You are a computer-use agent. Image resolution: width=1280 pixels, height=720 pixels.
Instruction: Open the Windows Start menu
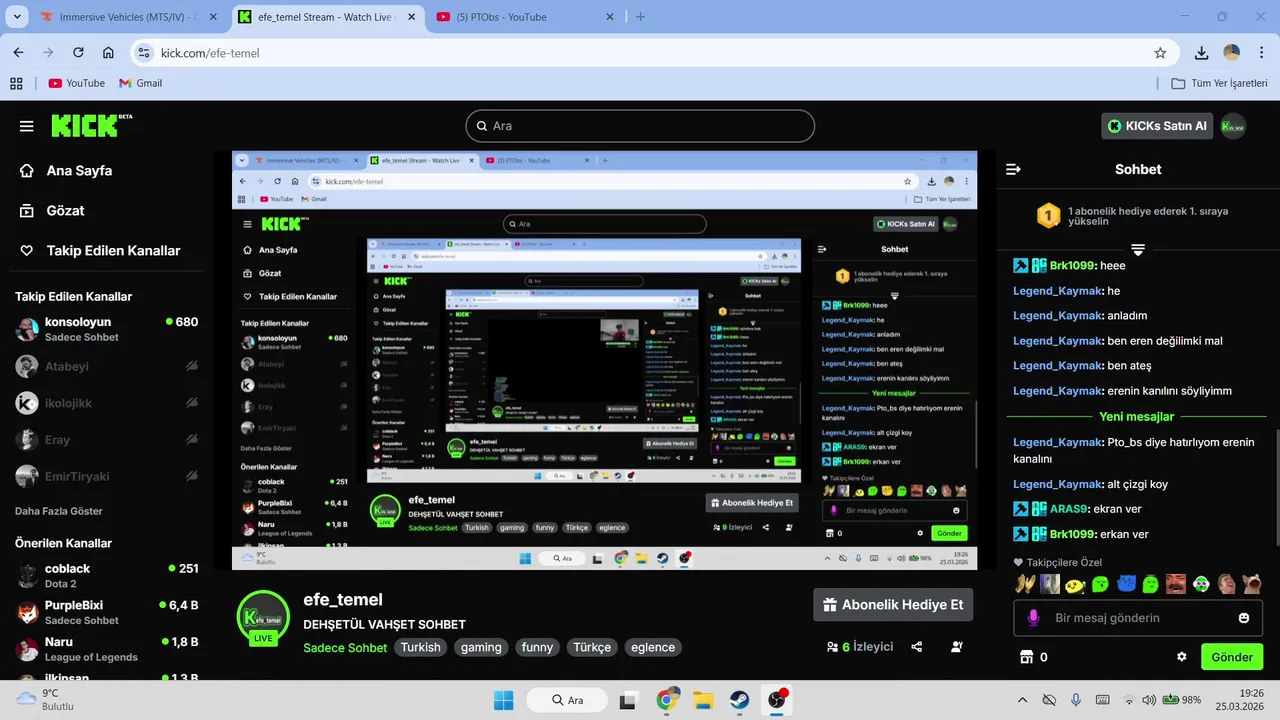click(x=503, y=700)
